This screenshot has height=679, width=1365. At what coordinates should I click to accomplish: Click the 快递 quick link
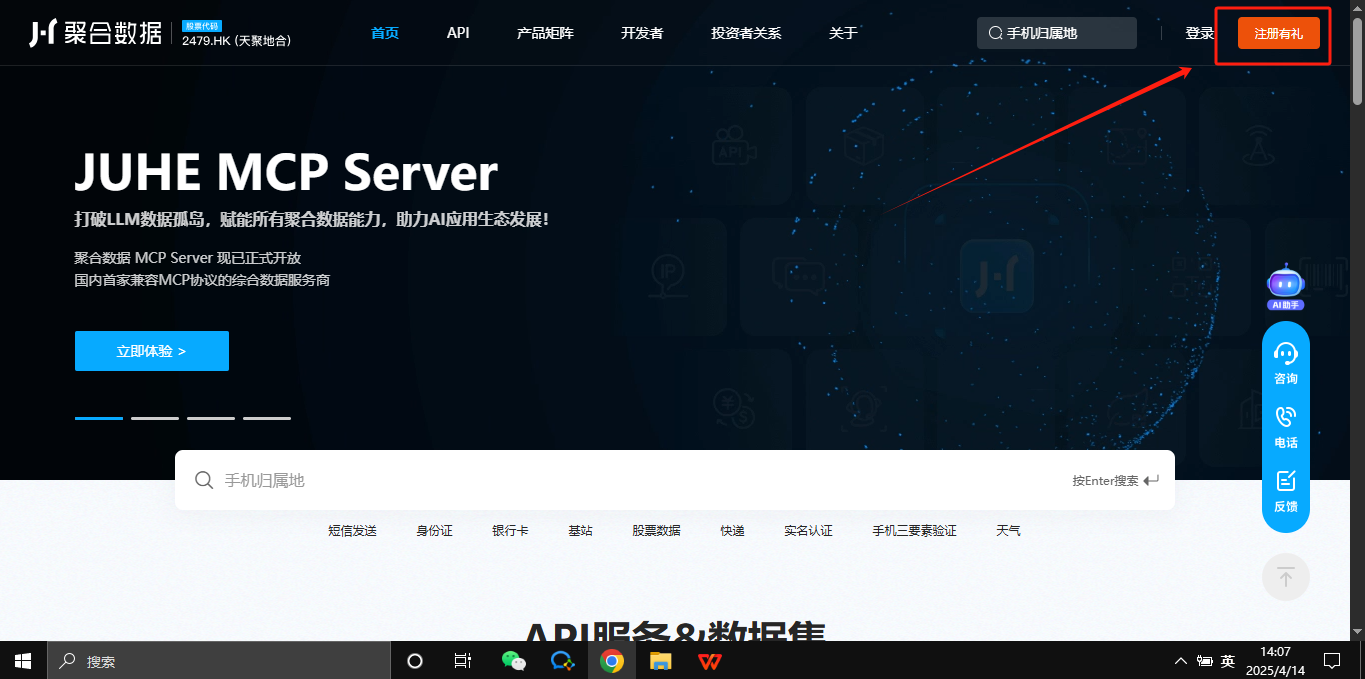[732, 531]
